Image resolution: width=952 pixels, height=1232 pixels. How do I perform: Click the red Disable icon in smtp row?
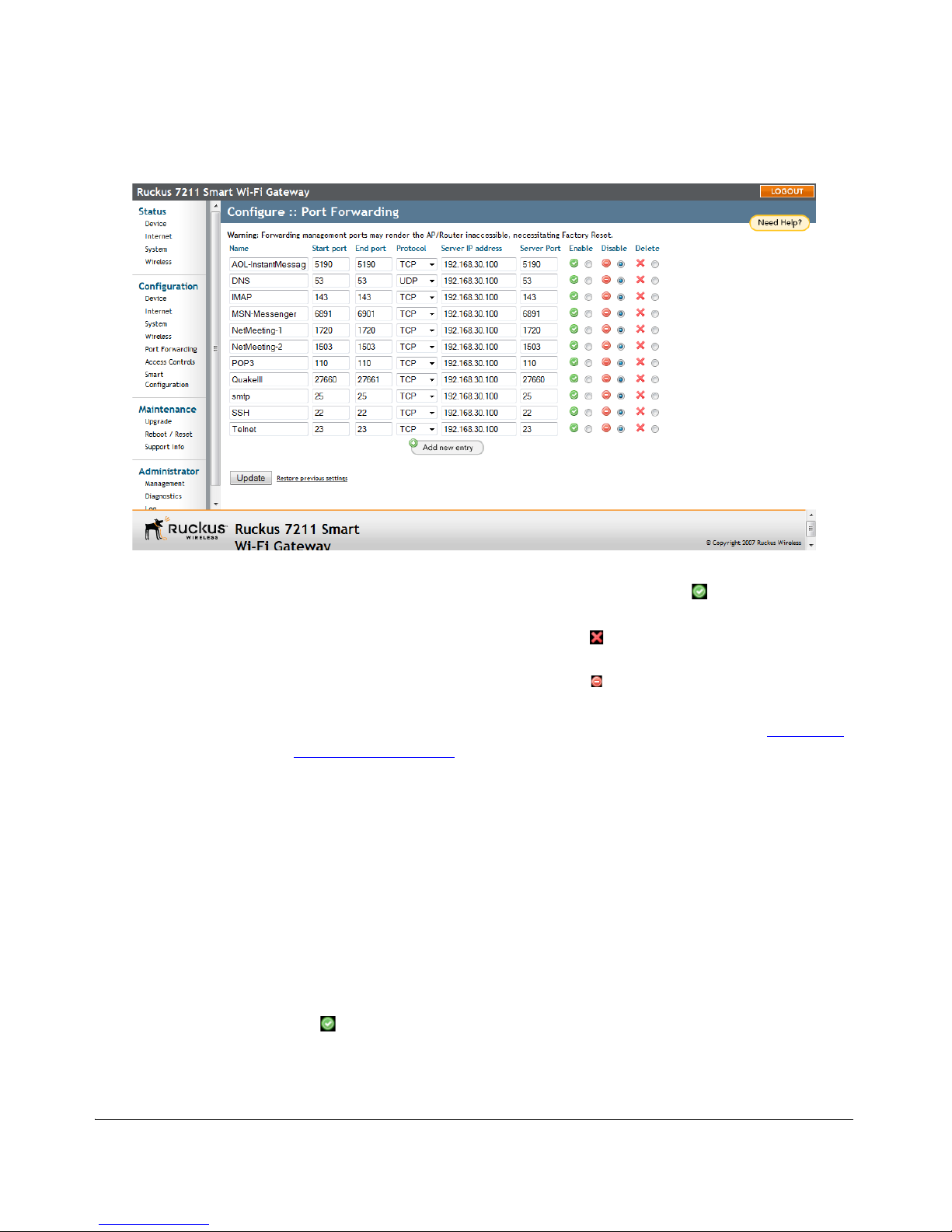click(606, 396)
